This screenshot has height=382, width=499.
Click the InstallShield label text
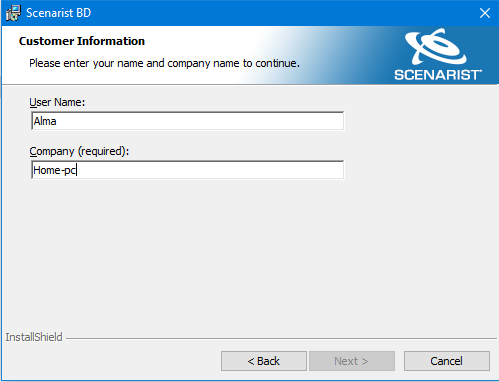[x=34, y=337]
